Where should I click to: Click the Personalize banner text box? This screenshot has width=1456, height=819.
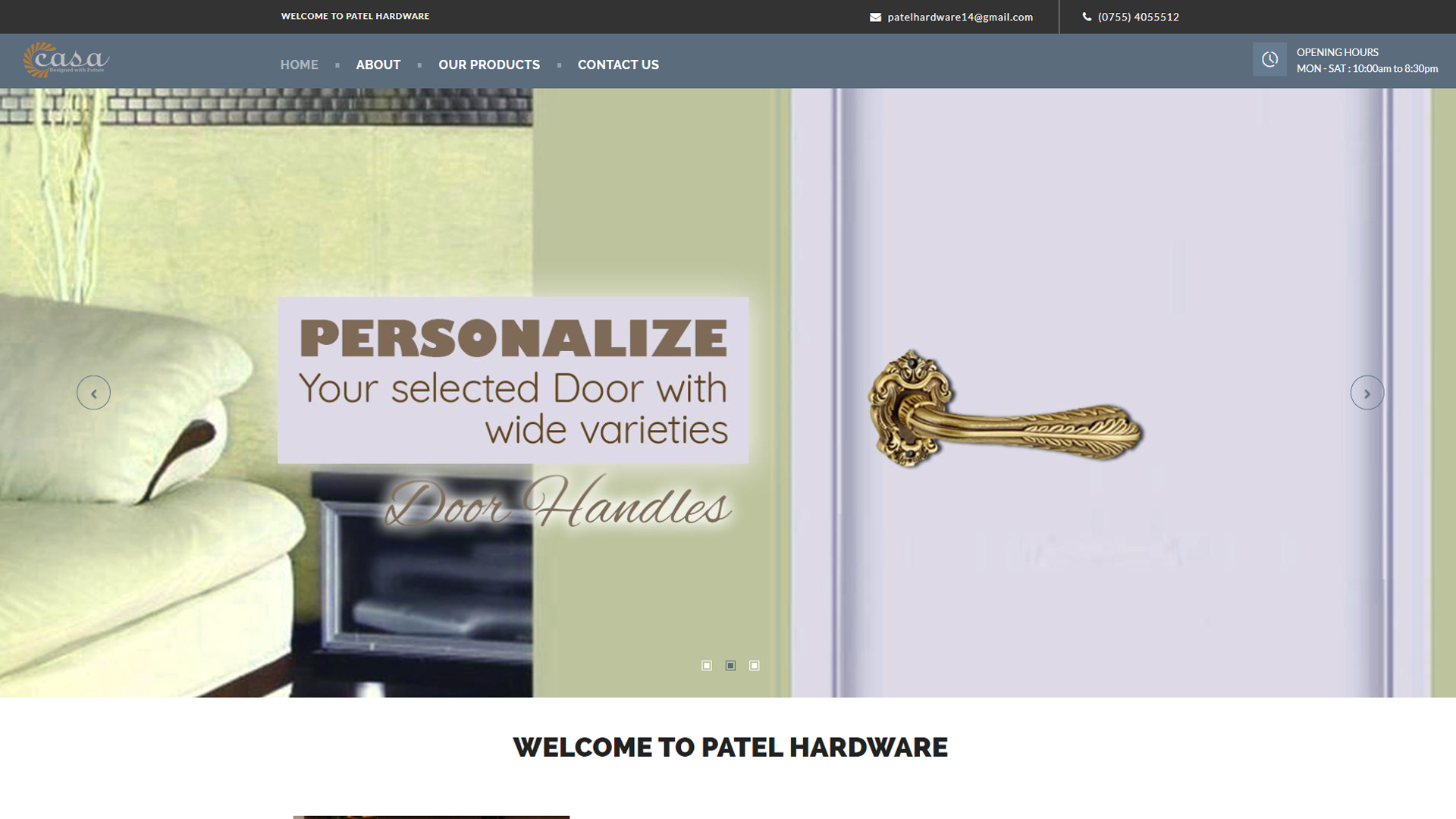coord(513,381)
